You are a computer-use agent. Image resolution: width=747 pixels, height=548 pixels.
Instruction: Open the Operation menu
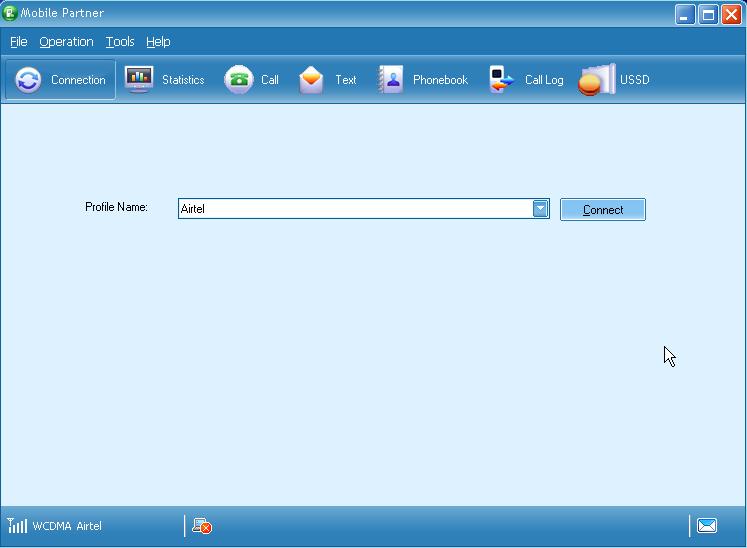[x=66, y=42]
